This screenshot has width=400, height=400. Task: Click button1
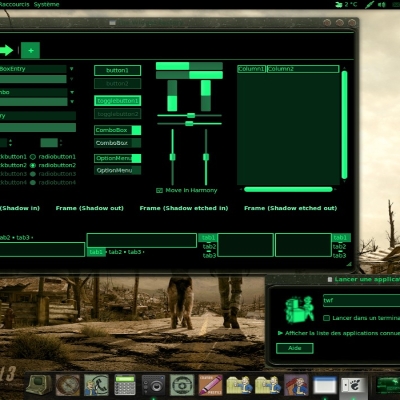[x=117, y=70]
